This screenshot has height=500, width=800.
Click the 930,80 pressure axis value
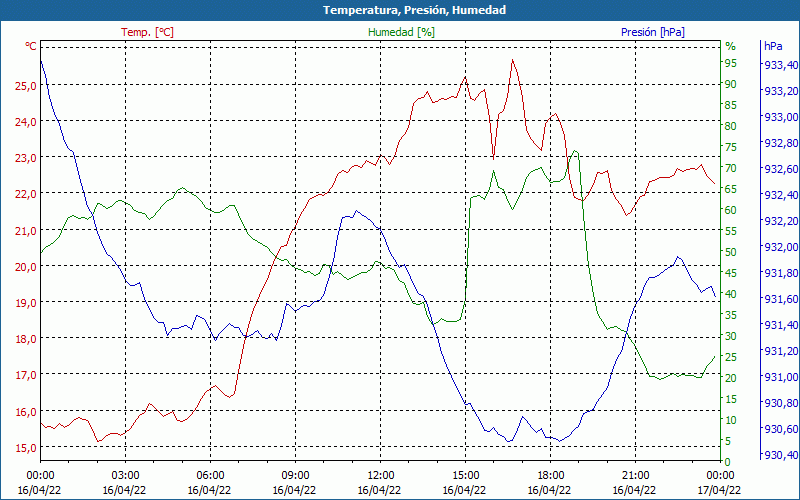pos(781,403)
